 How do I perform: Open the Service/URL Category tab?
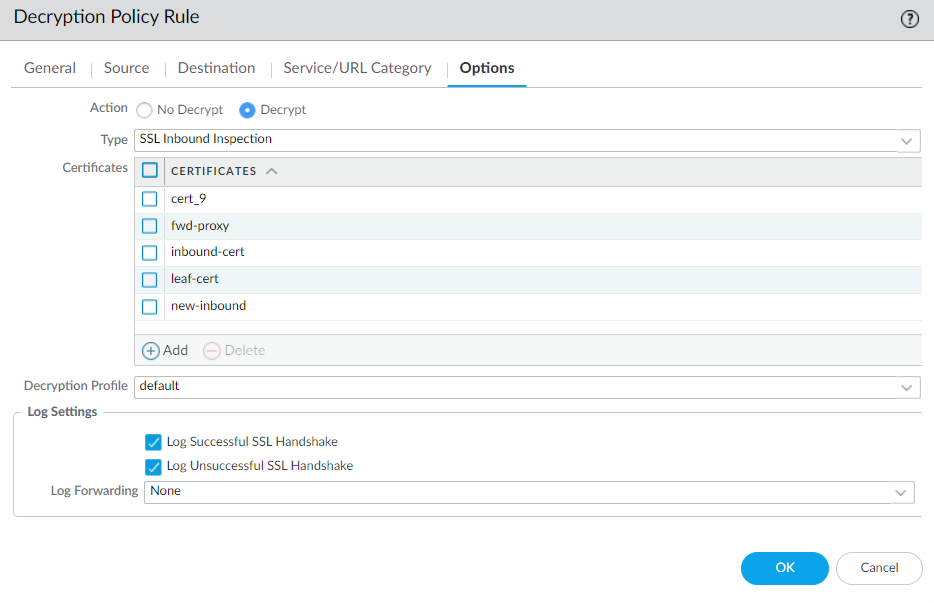point(357,68)
